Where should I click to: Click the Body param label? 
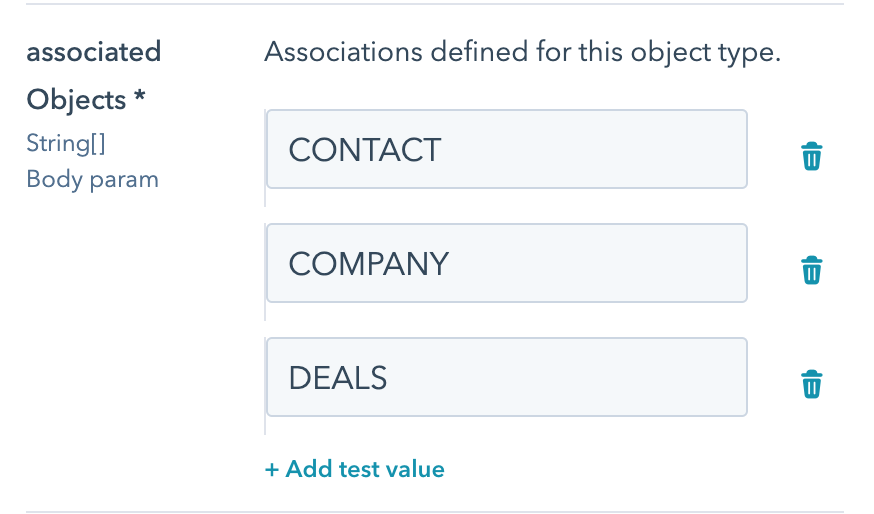pyautogui.click(x=92, y=179)
